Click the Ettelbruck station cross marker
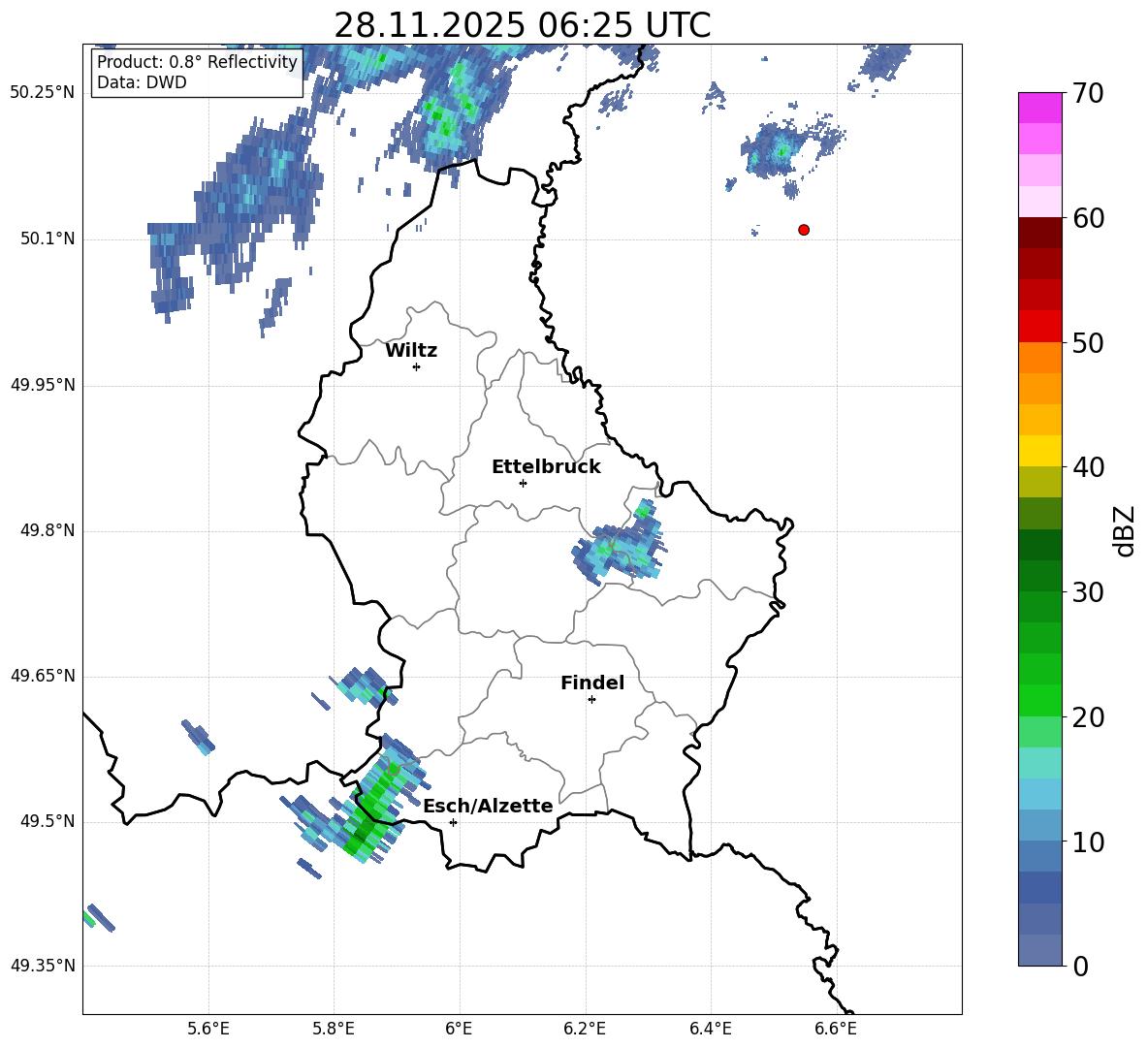The height and width of the screenshot is (1048, 1148). click(x=523, y=483)
